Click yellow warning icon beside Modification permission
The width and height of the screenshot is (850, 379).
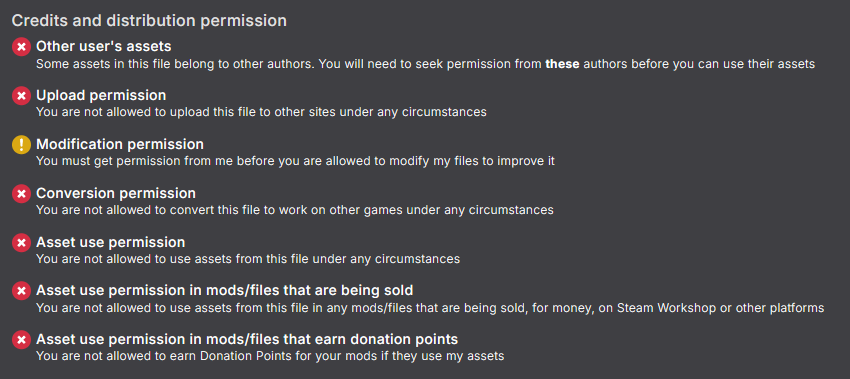21,145
